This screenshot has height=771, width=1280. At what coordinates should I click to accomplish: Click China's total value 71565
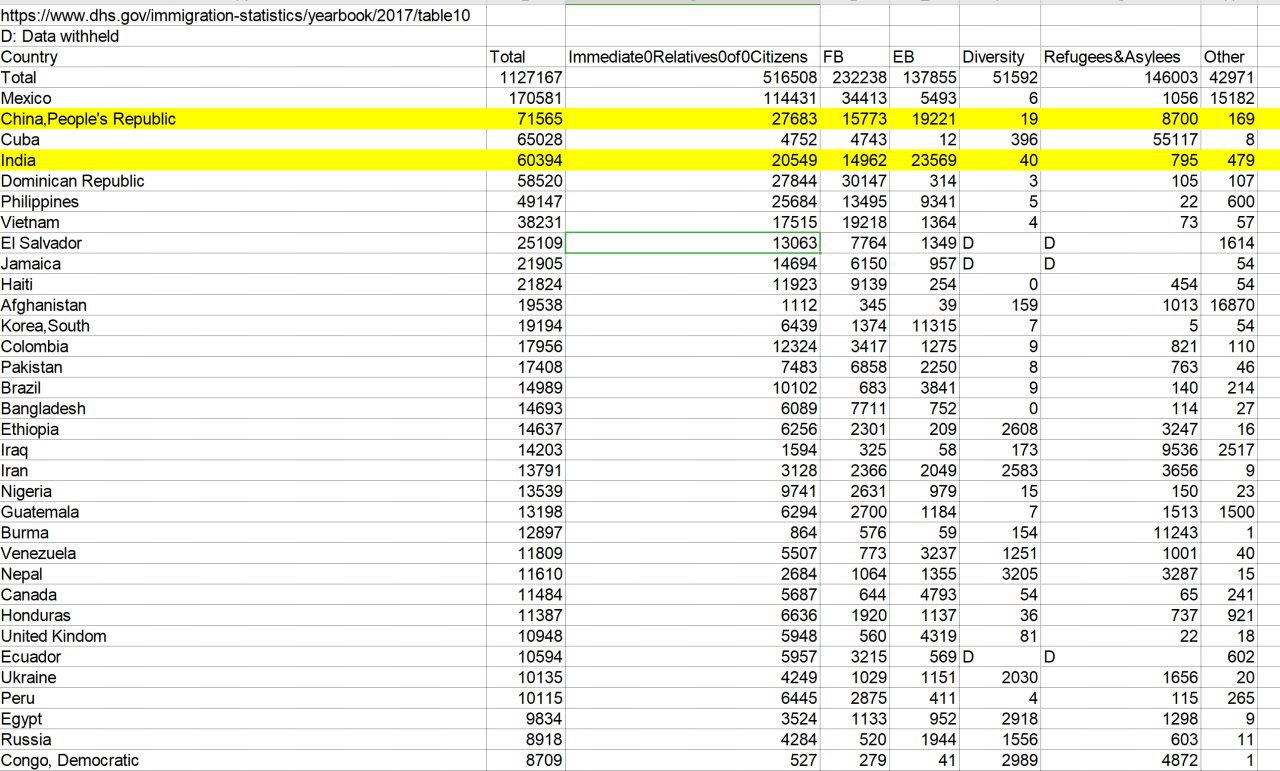(x=526, y=119)
